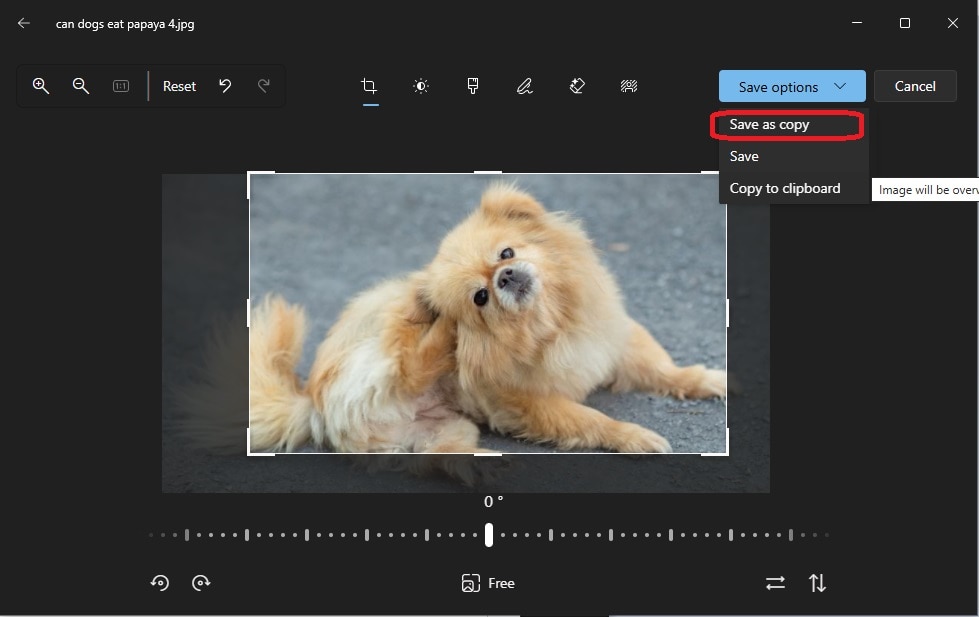Click the right edge crop handle
The width and height of the screenshot is (979, 617).
tap(727, 313)
